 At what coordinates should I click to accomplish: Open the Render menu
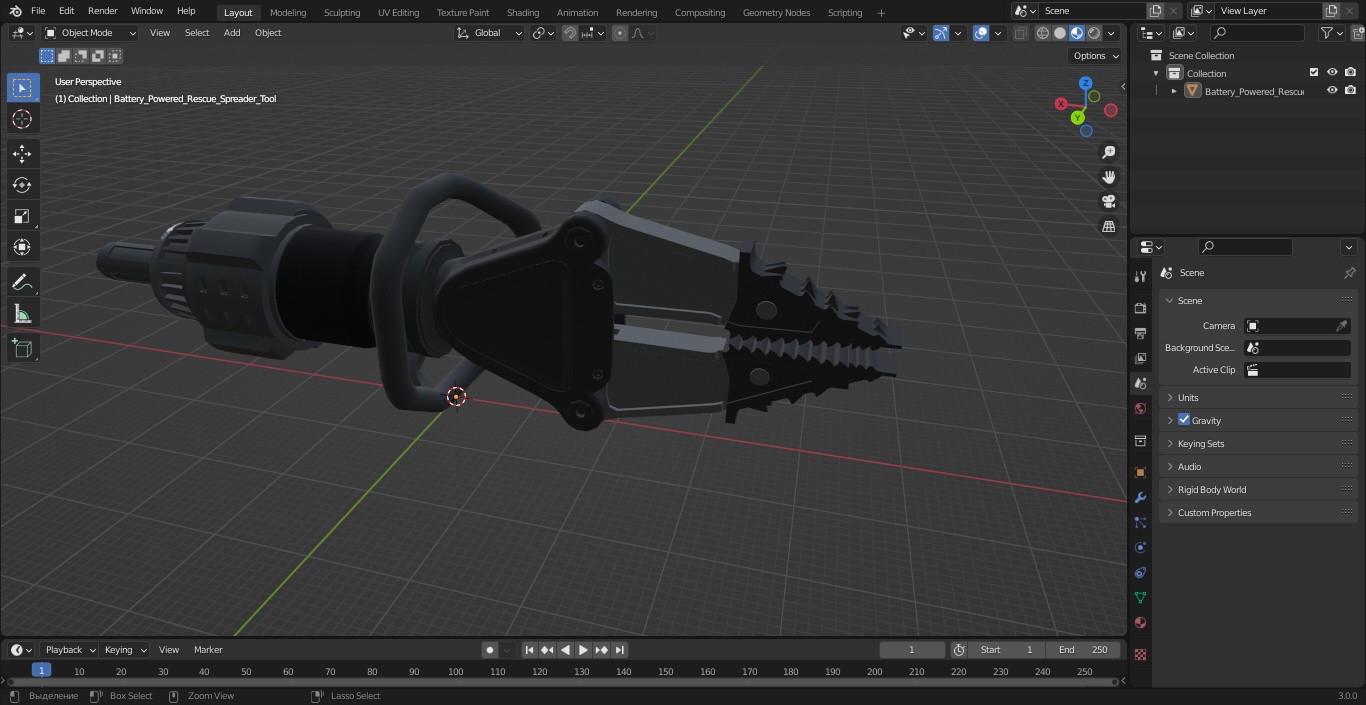103,11
